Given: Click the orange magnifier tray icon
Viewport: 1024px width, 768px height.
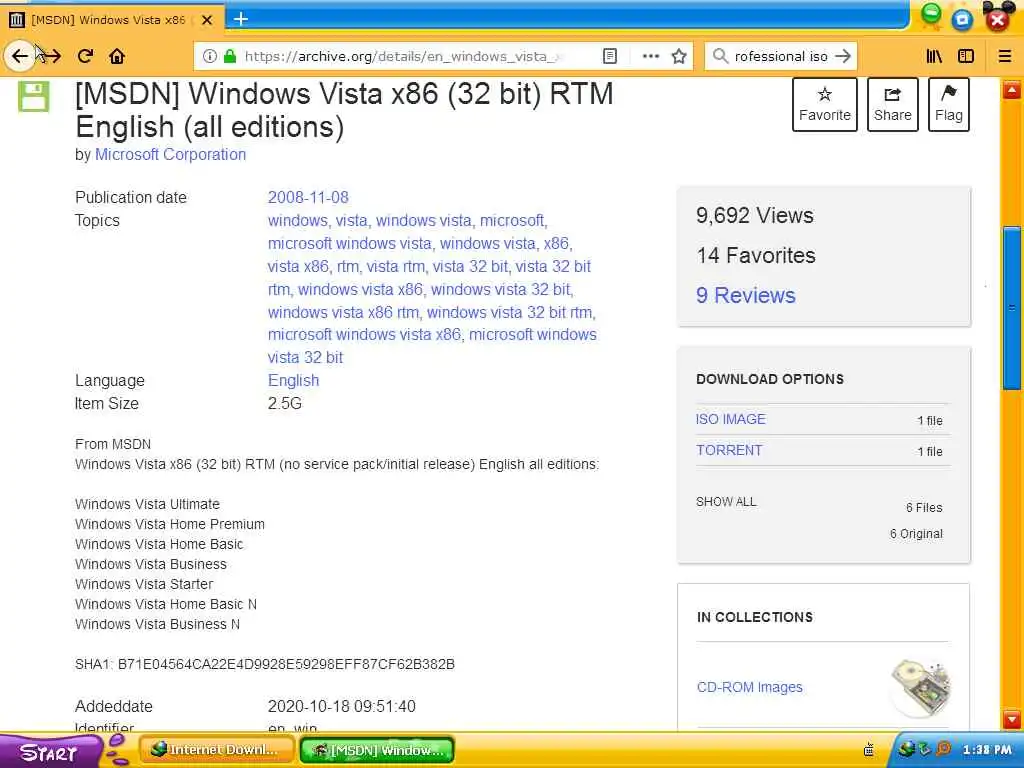Looking at the screenshot, I should tap(943, 748).
